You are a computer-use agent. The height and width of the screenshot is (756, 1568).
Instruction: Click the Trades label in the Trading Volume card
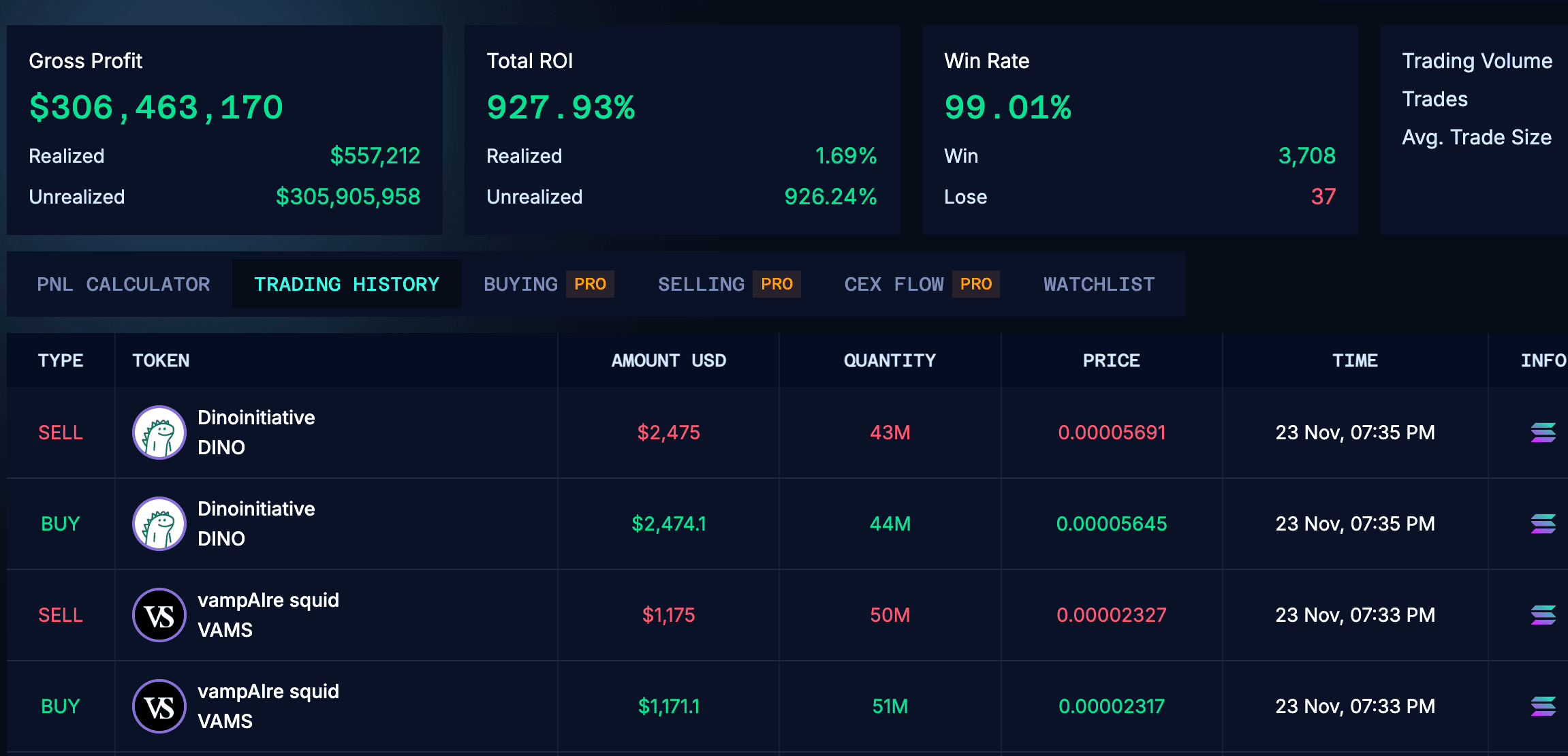1434,99
